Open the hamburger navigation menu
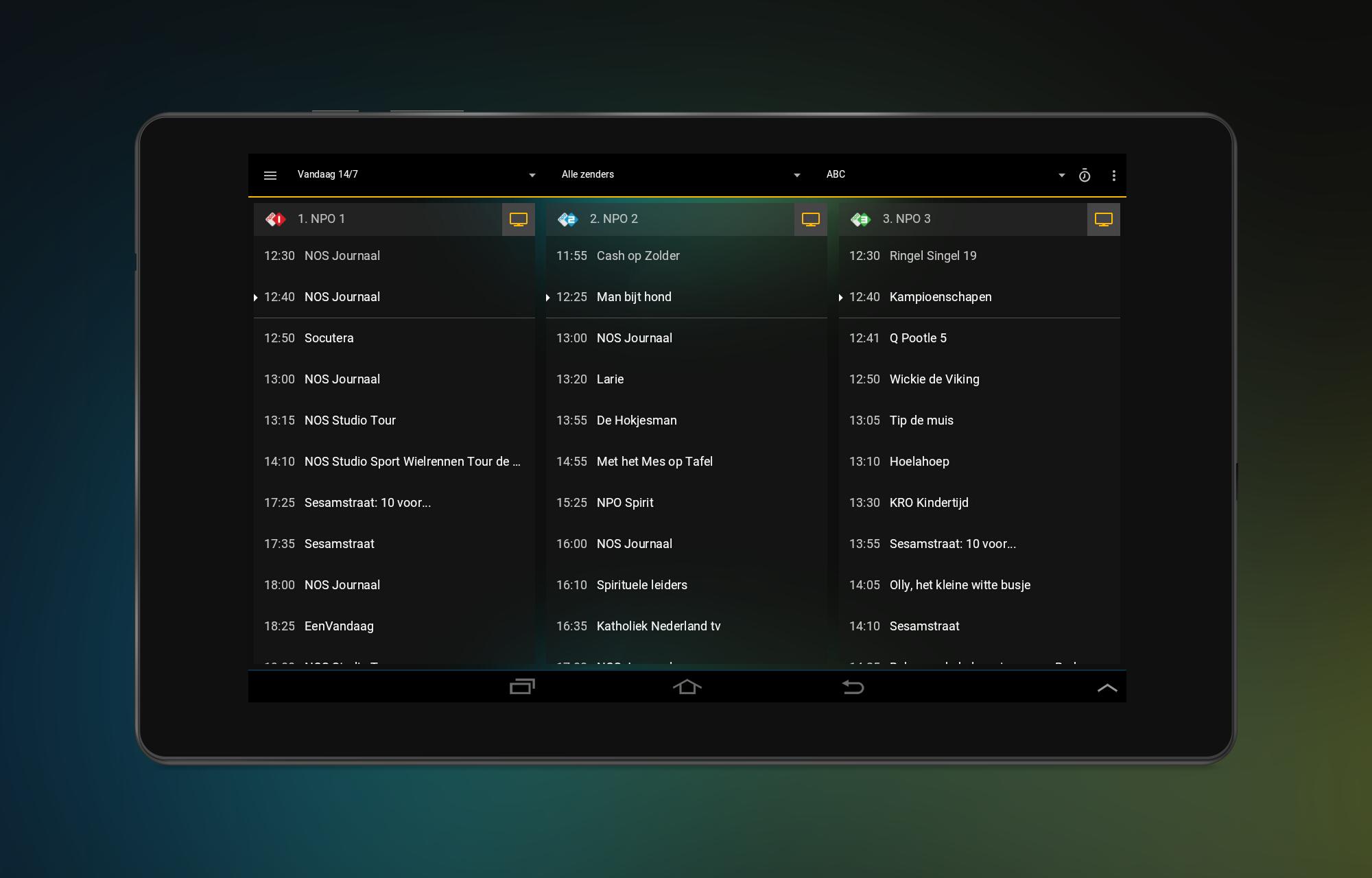The width and height of the screenshot is (1372, 878). pos(270,176)
